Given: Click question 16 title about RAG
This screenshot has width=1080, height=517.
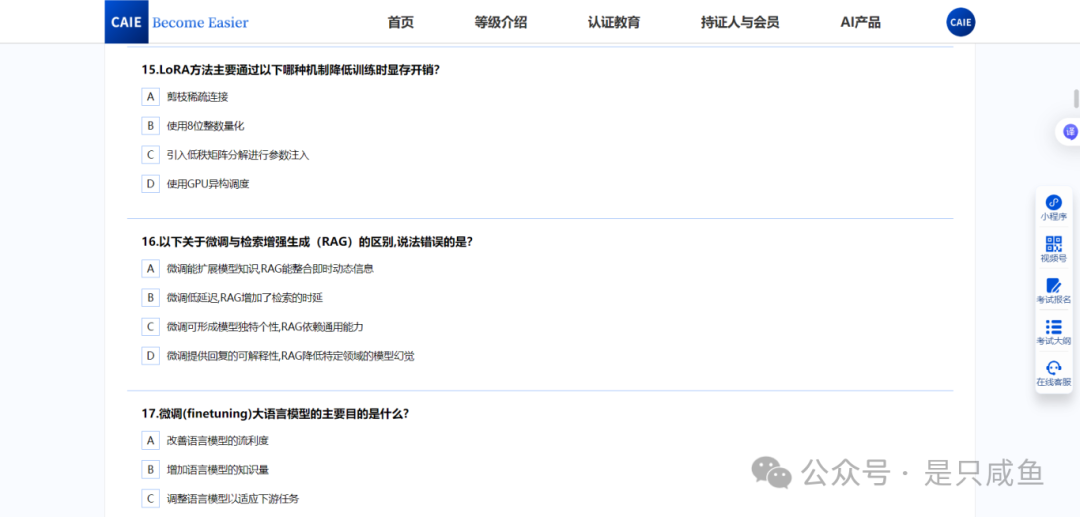Looking at the screenshot, I should [307, 242].
